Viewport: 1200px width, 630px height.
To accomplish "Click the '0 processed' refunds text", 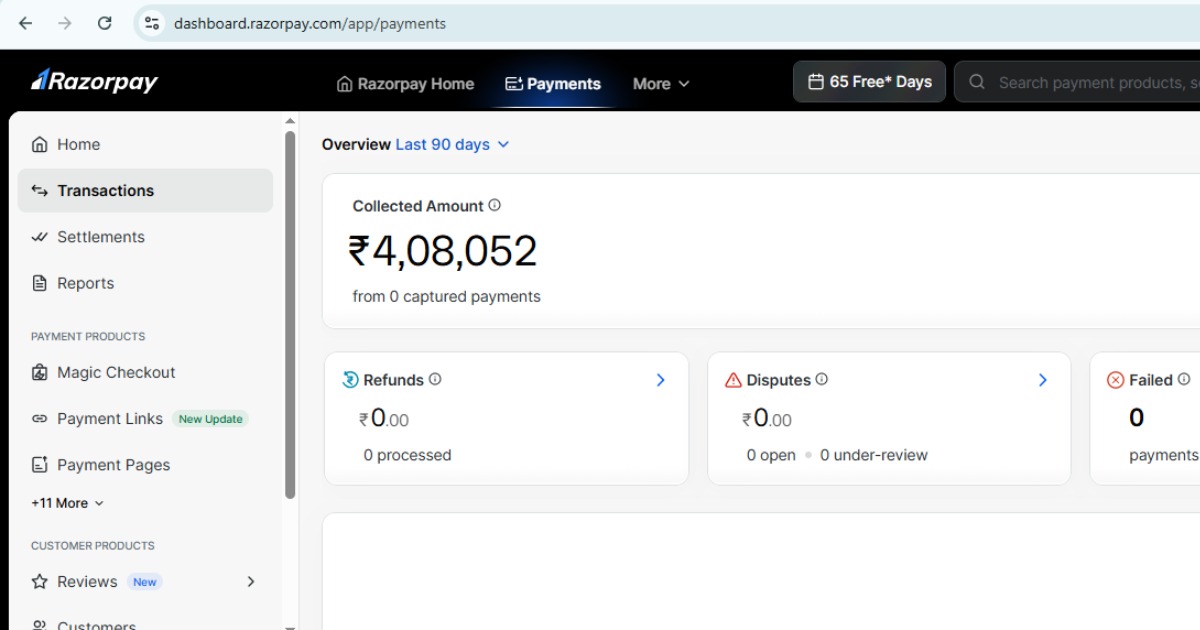I will [x=407, y=455].
